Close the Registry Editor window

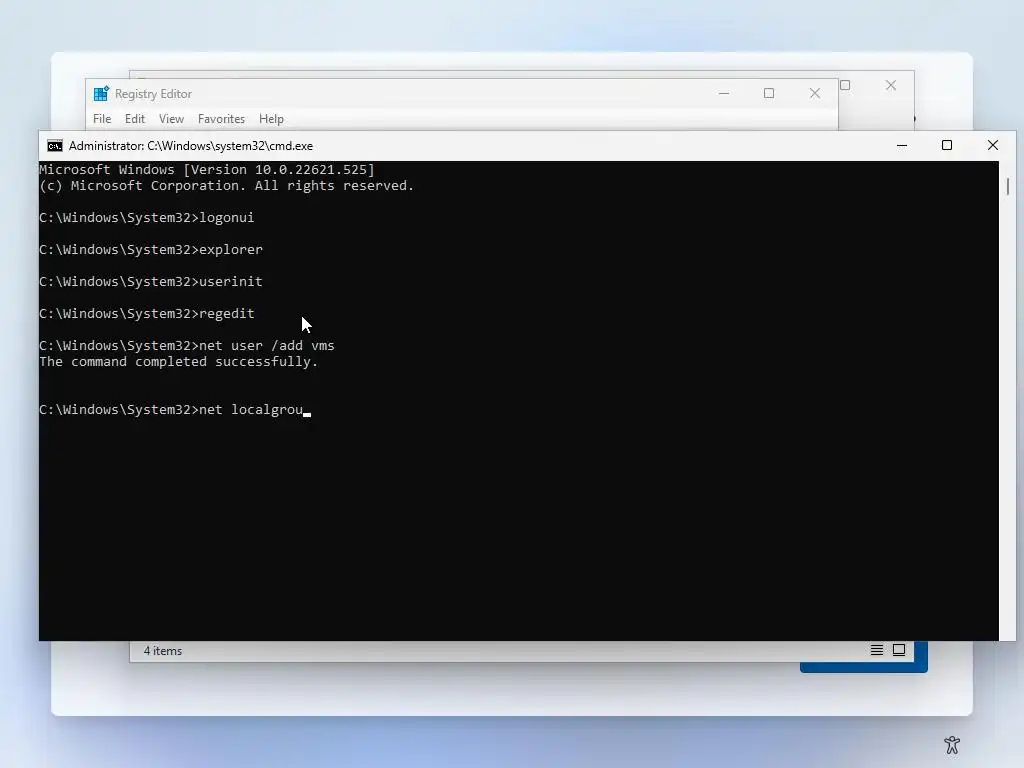click(814, 93)
